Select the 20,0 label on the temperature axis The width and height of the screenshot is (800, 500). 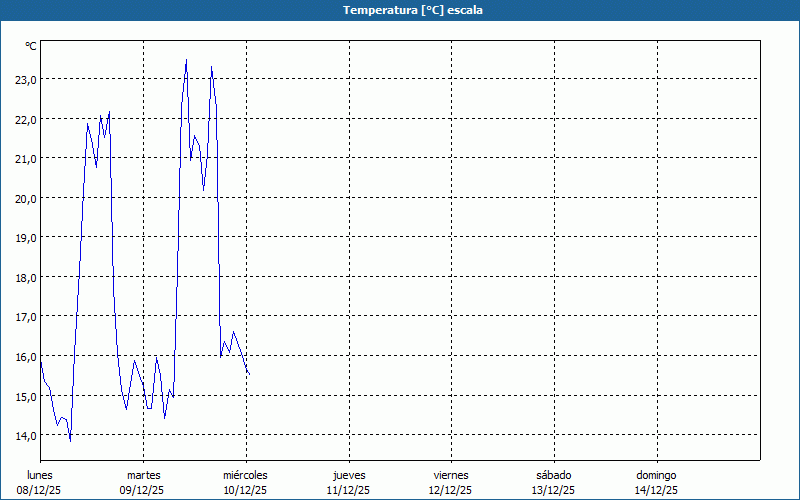tap(26, 198)
